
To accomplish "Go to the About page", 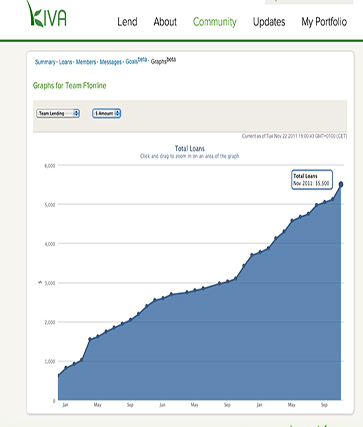I will click(x=165, y=22).
